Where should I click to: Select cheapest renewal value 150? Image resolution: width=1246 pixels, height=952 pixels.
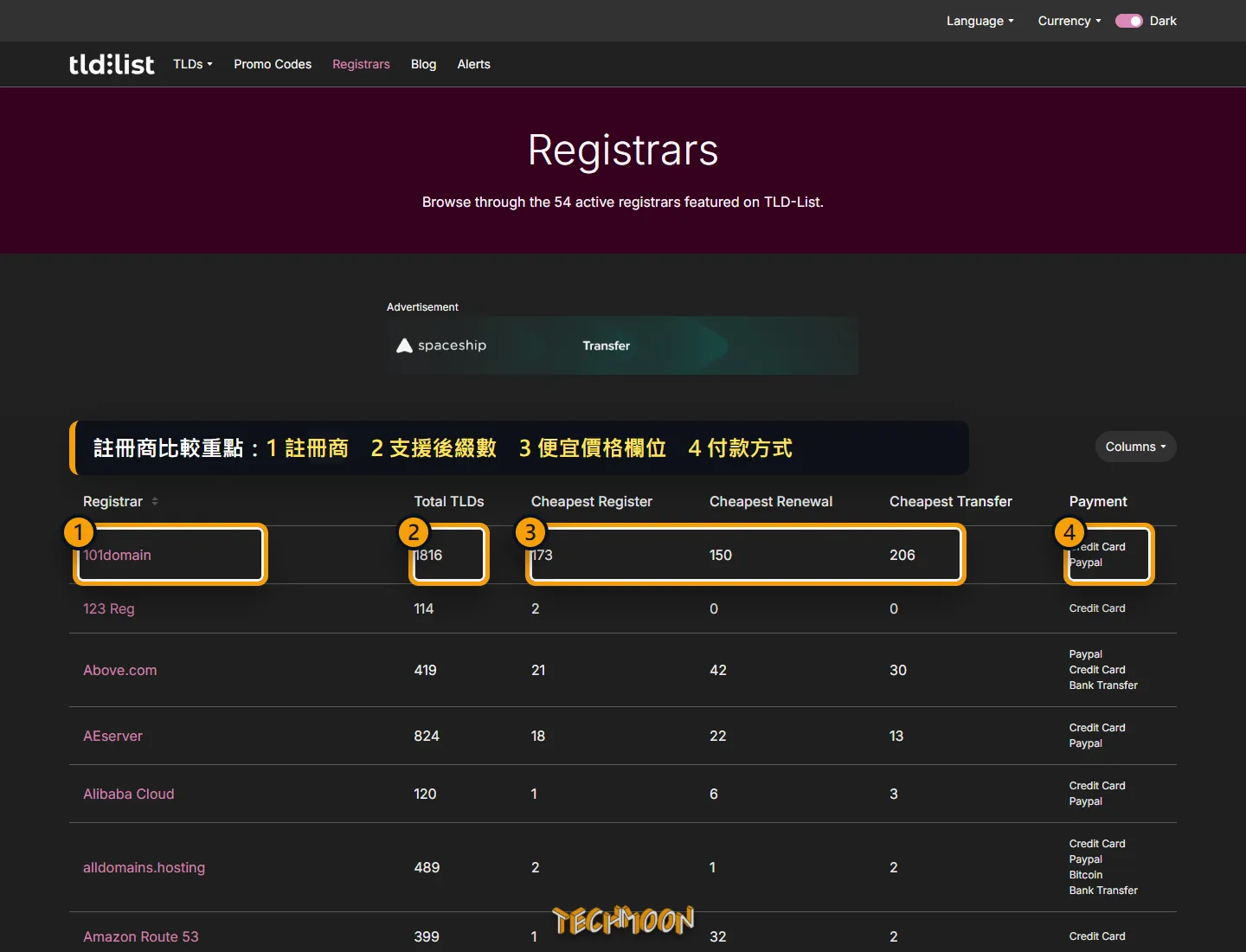point(721,555)
